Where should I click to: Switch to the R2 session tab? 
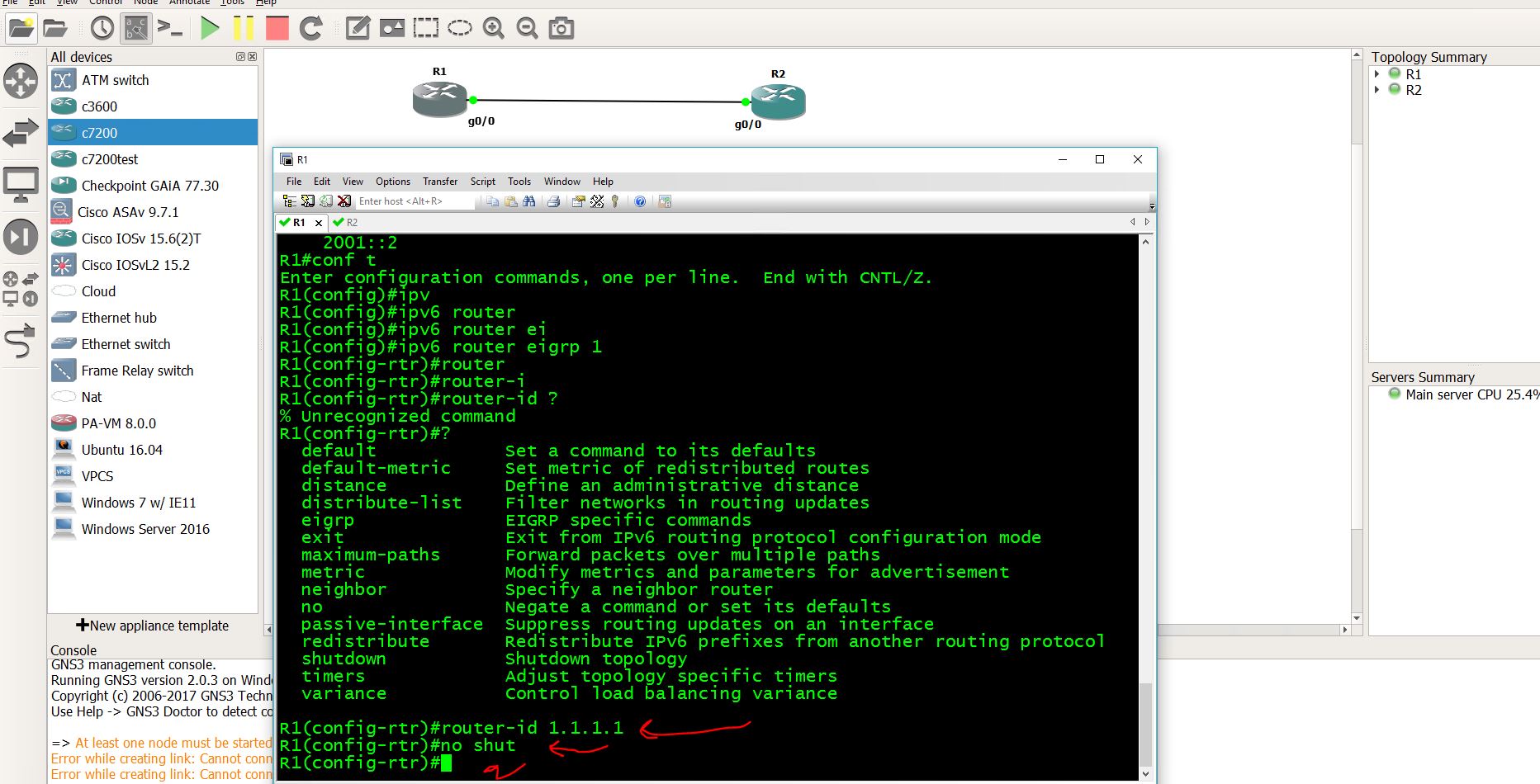[345, 222]
